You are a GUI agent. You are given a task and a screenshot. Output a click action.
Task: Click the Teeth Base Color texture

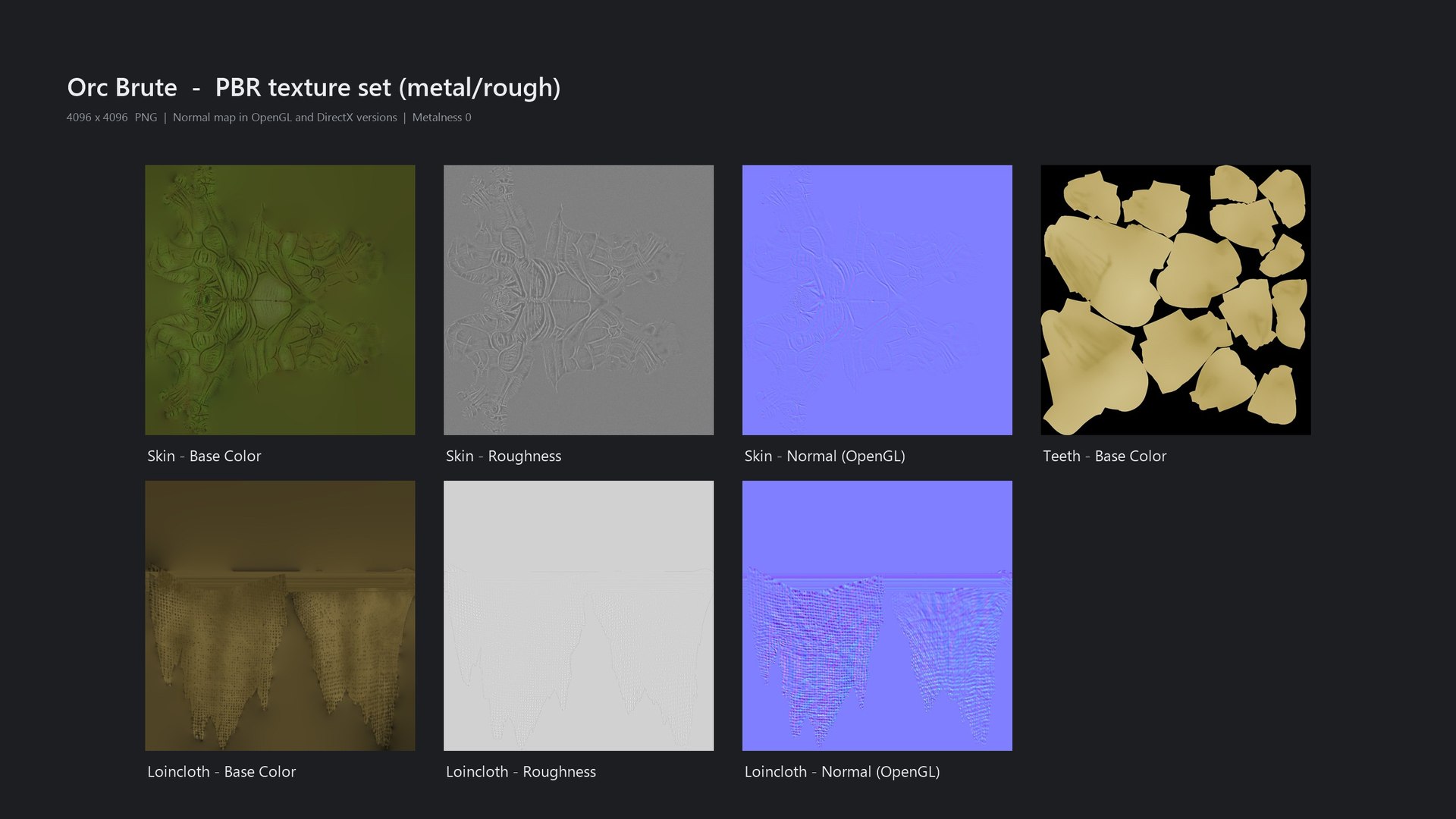click(1175, 300)
